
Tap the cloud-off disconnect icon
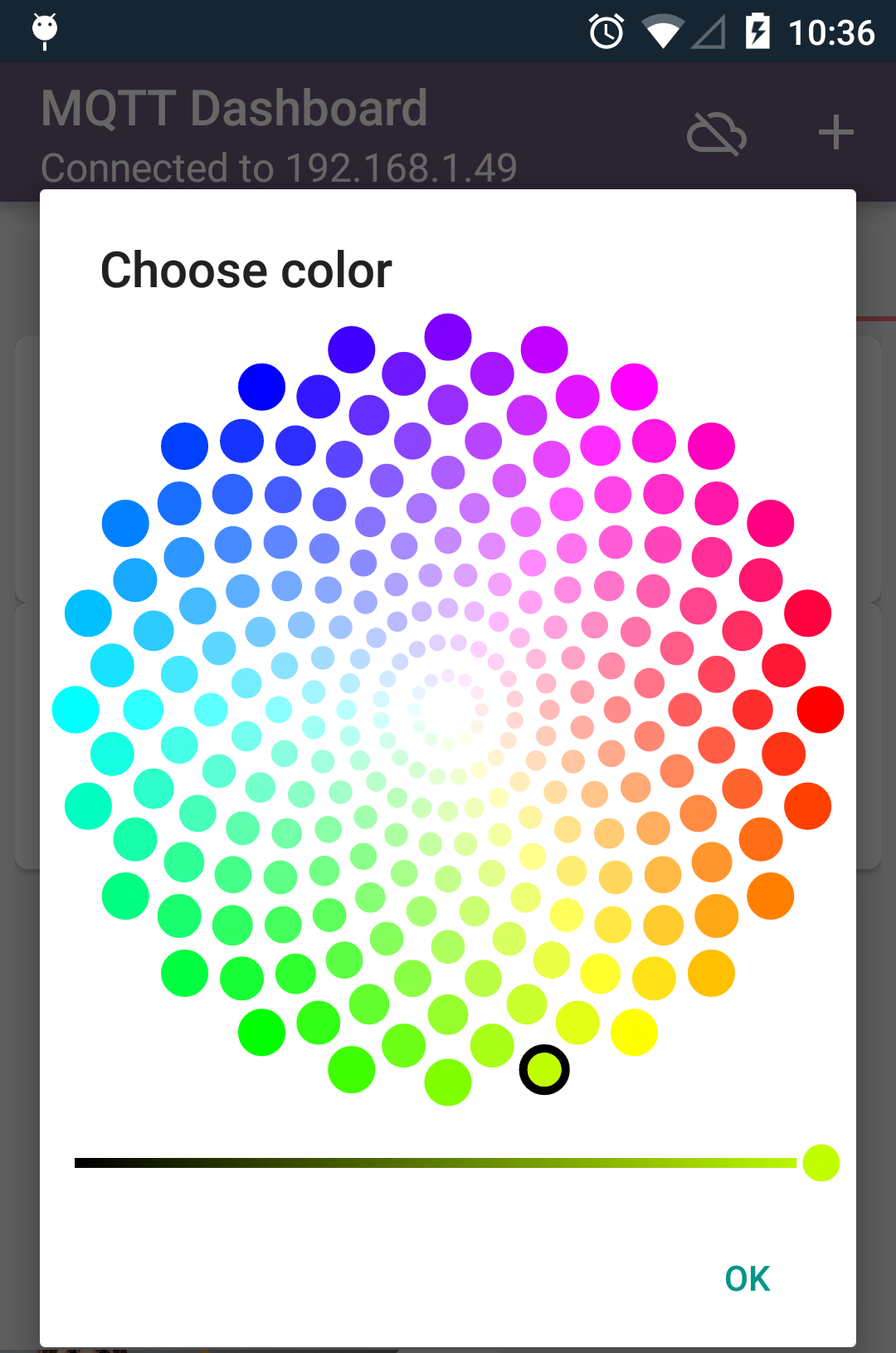click(x=717, y=134)
